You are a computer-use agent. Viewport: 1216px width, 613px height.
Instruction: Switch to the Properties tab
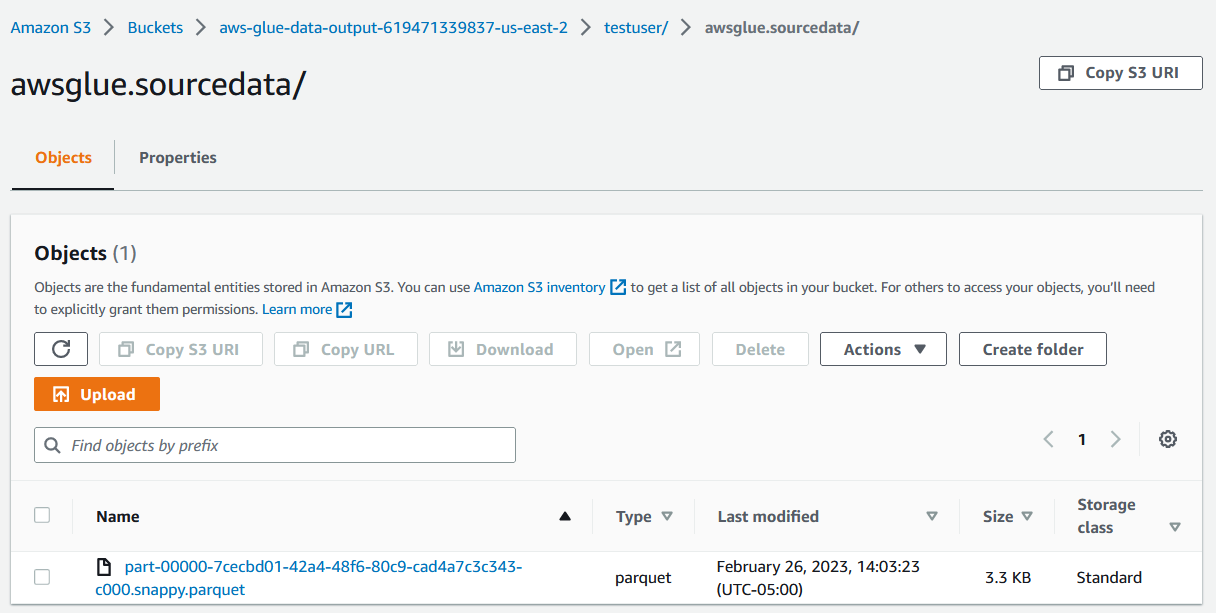pyautogui.click(x=178, y=158)
